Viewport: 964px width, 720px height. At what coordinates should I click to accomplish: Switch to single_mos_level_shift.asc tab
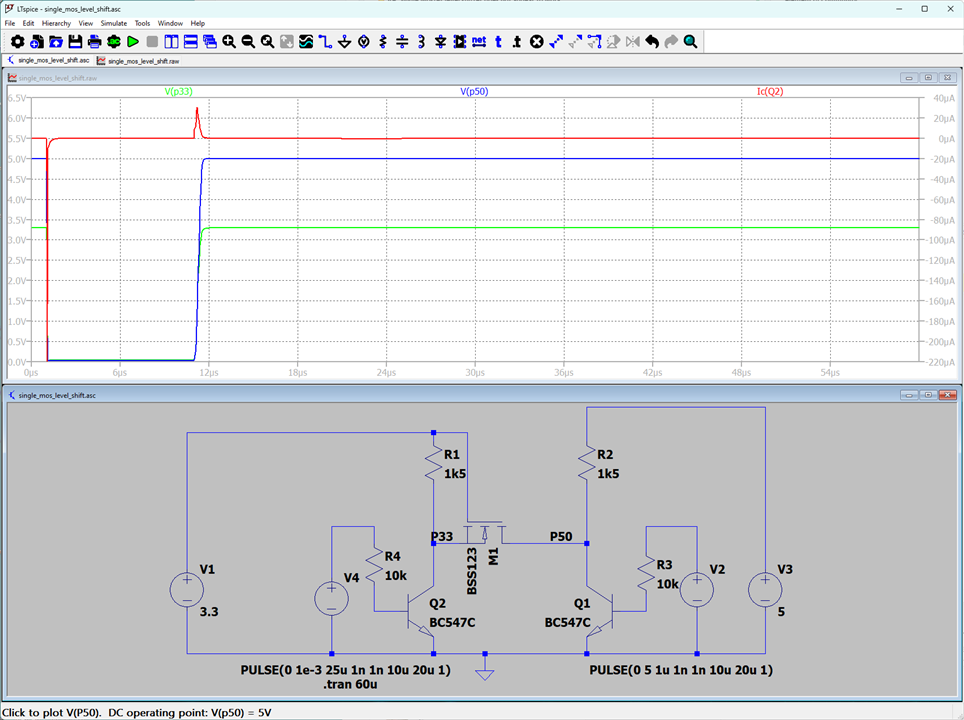tap(50, 61)
